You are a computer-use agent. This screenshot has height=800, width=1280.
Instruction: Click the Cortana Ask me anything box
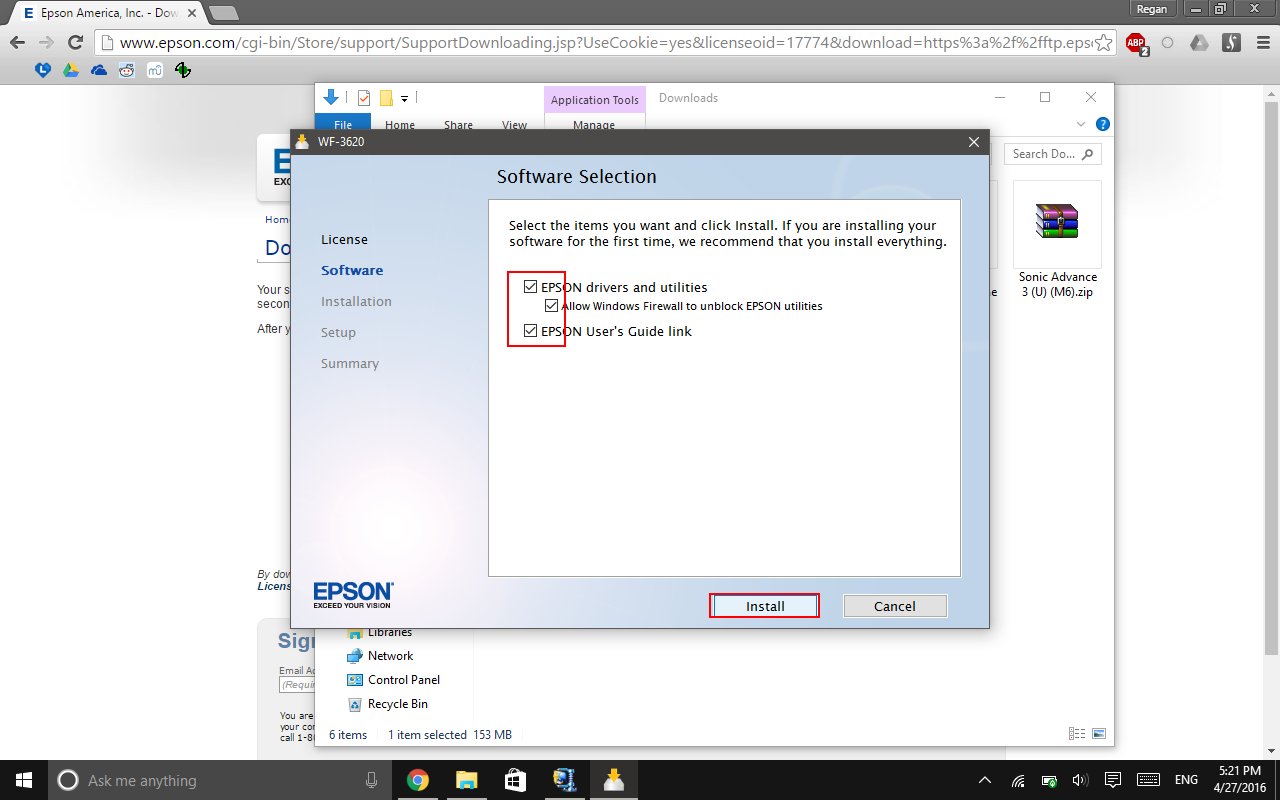(220, 780)
